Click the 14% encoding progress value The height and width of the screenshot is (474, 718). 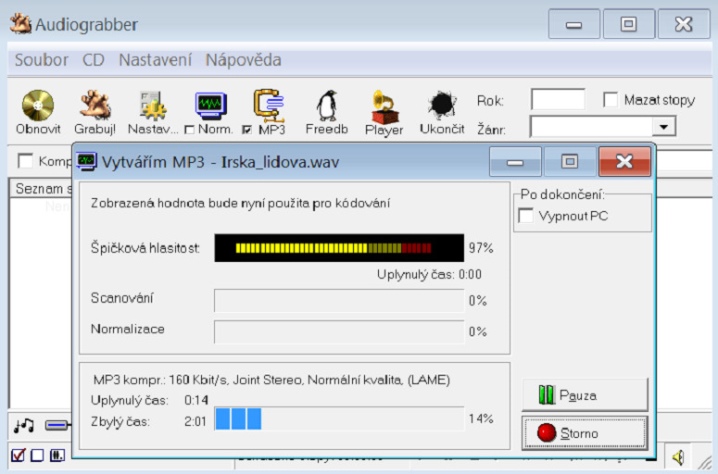click(x=481, y=419)
